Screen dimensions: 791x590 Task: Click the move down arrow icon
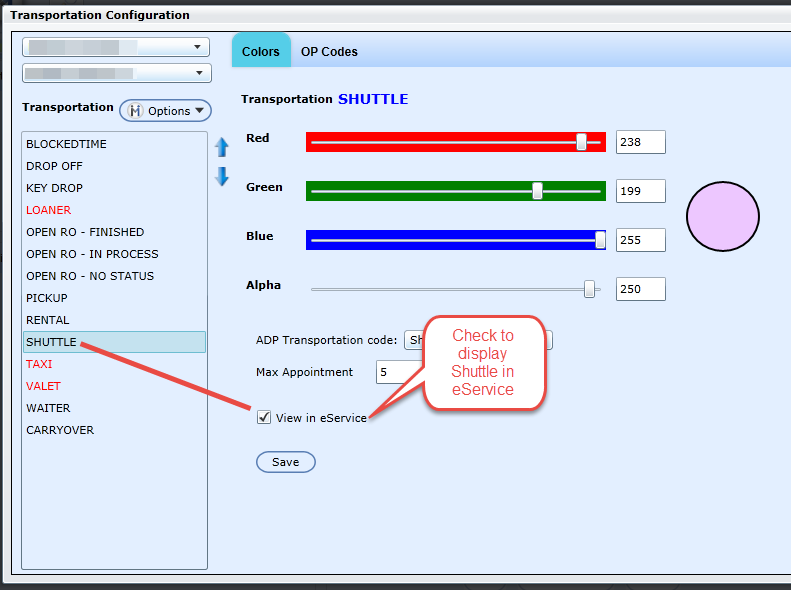click(x=222, y=176)
